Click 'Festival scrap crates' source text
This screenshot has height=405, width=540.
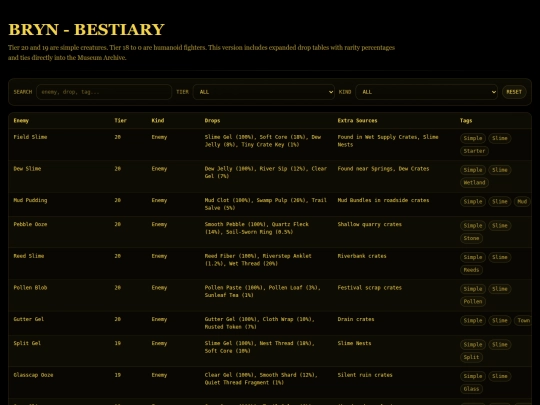click(x=370, y=288)
